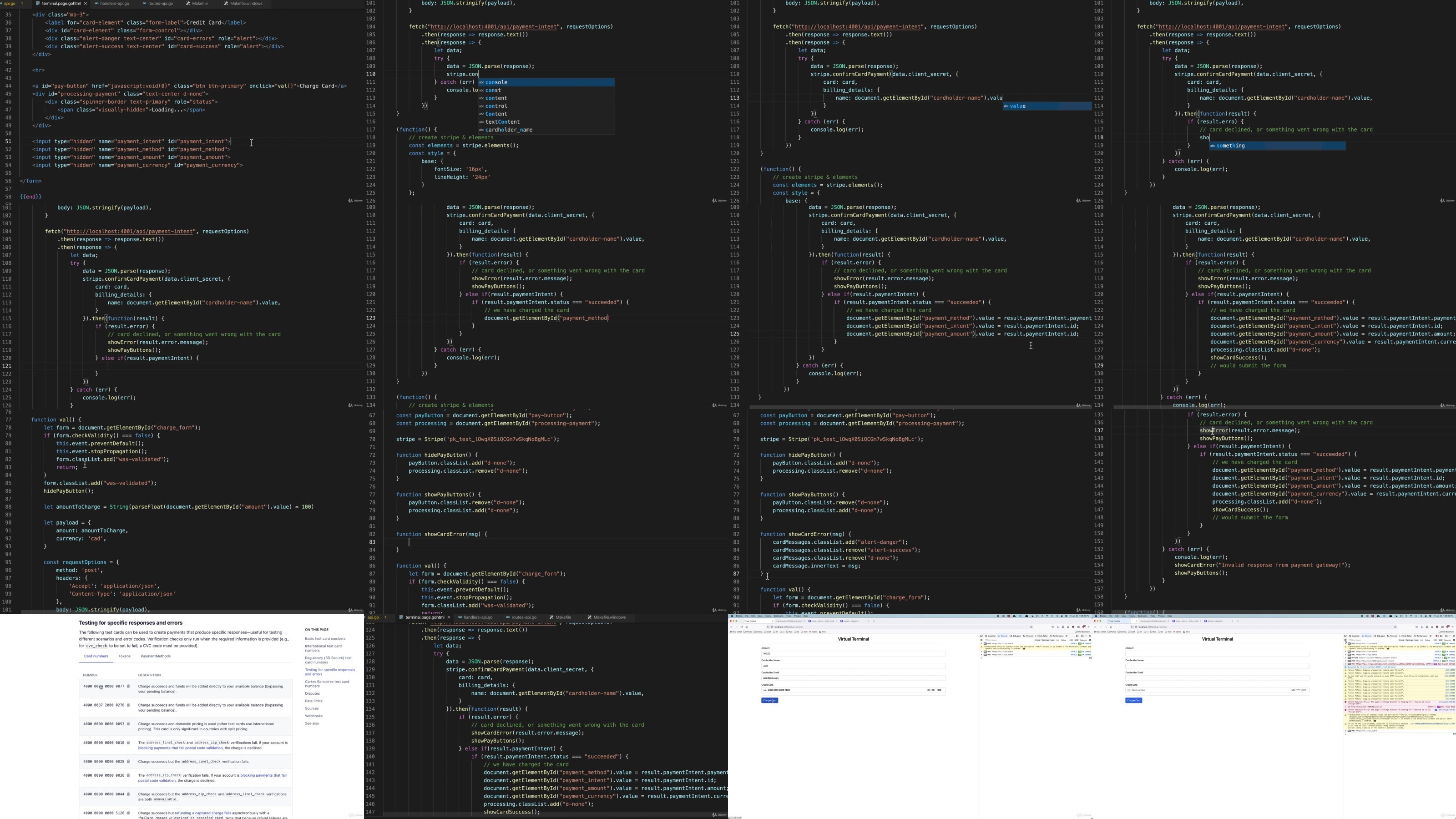The width and height of the screenshot is (1456, 819).
Task: Click Charge Card in browser with empty form
Action: click(x=1133, y=700)
